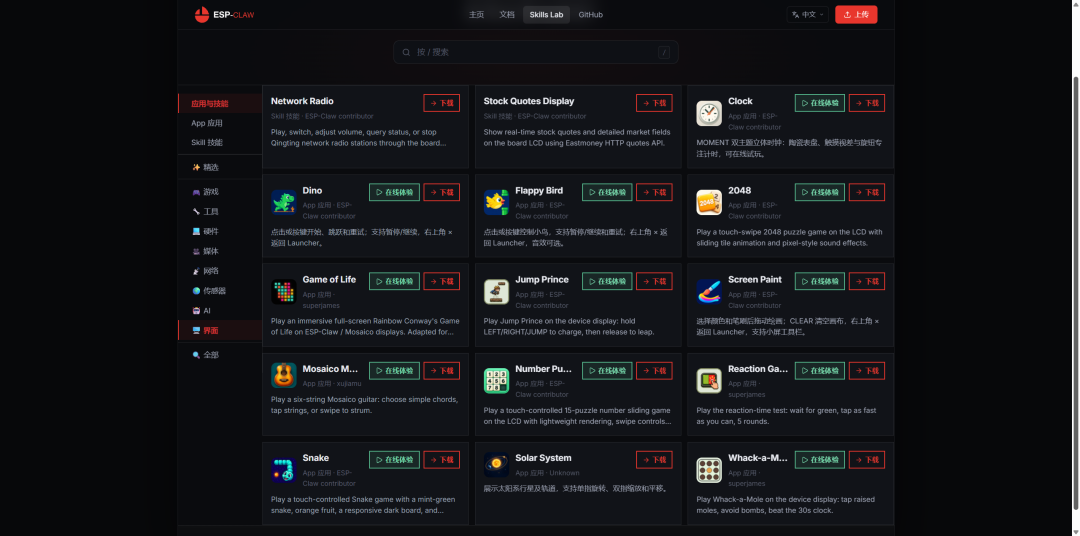Focus the search input field
This screenshot has width=1080, height=536.
point(536,52)
